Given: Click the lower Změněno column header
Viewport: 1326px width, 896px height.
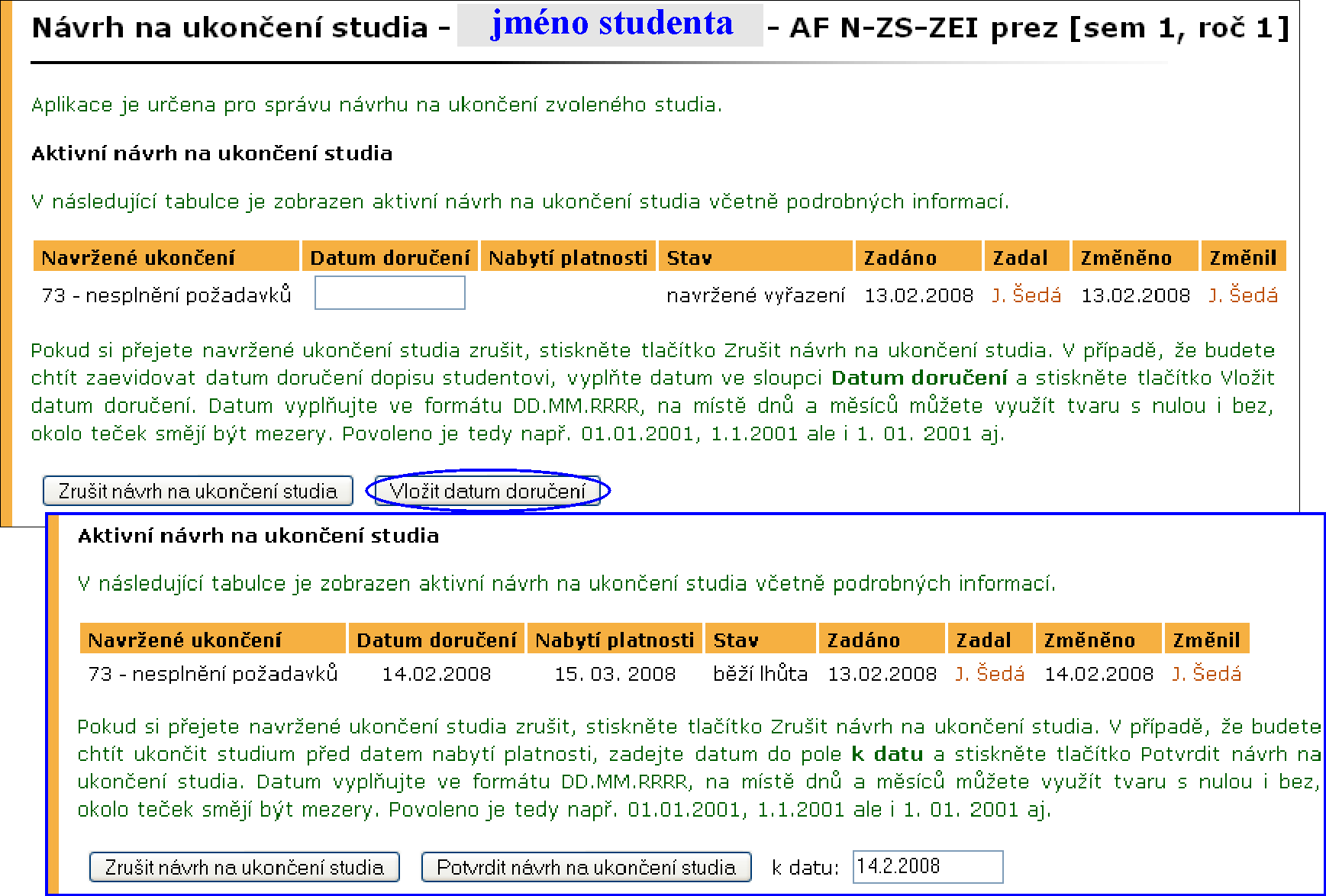Looking at the screenshot, I should (1099, 639).
